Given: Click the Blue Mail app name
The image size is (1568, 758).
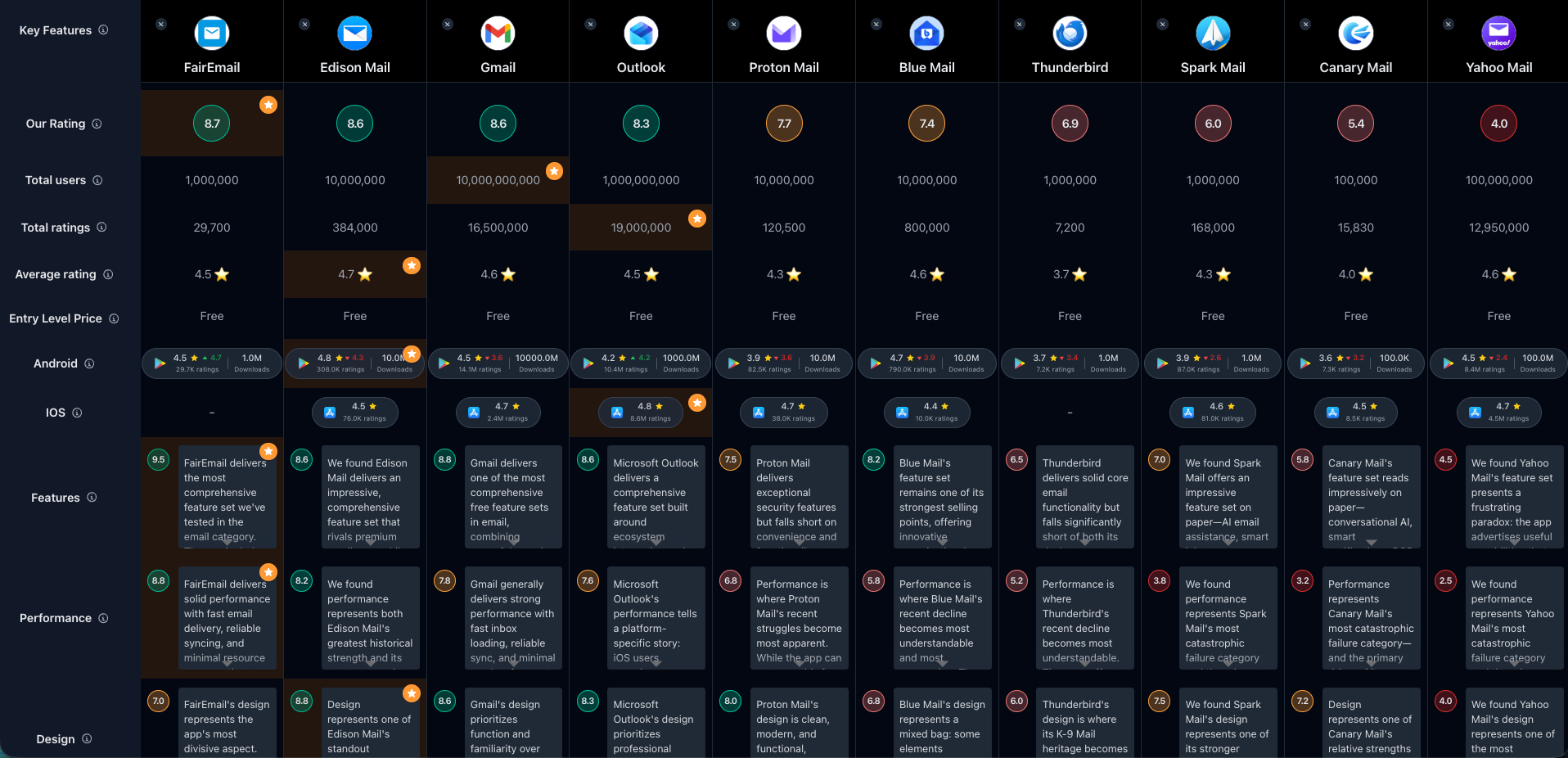Looking at the screenshot, I should tap(926, 68).
